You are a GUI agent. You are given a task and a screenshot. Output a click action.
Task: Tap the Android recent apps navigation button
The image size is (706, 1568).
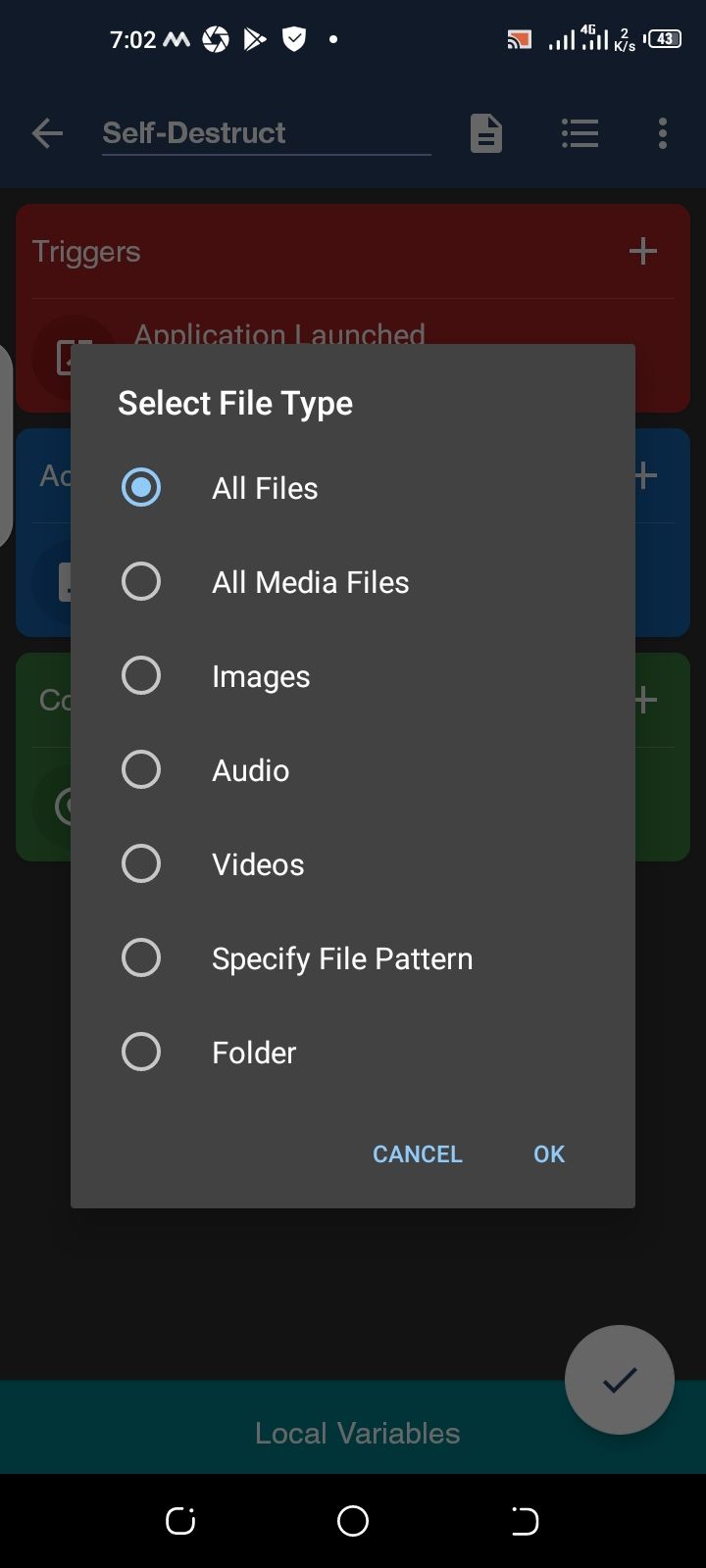(x=180, y=1521)
